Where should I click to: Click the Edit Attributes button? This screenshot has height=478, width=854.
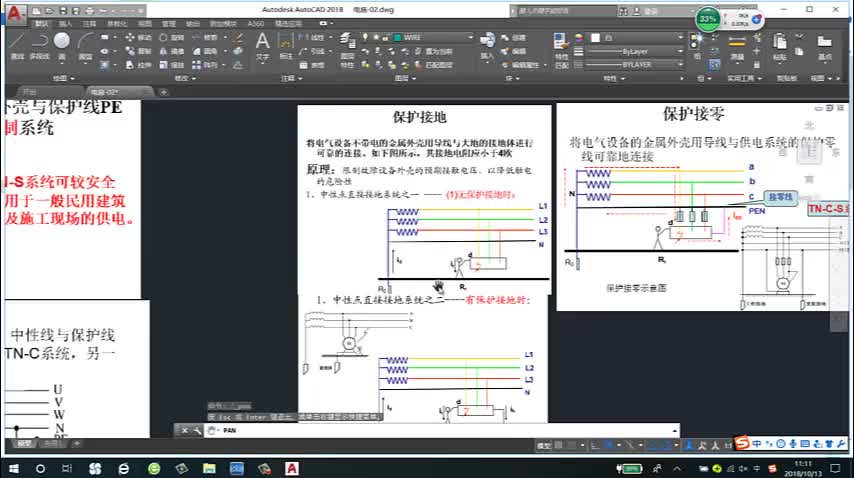coord(521,65)
